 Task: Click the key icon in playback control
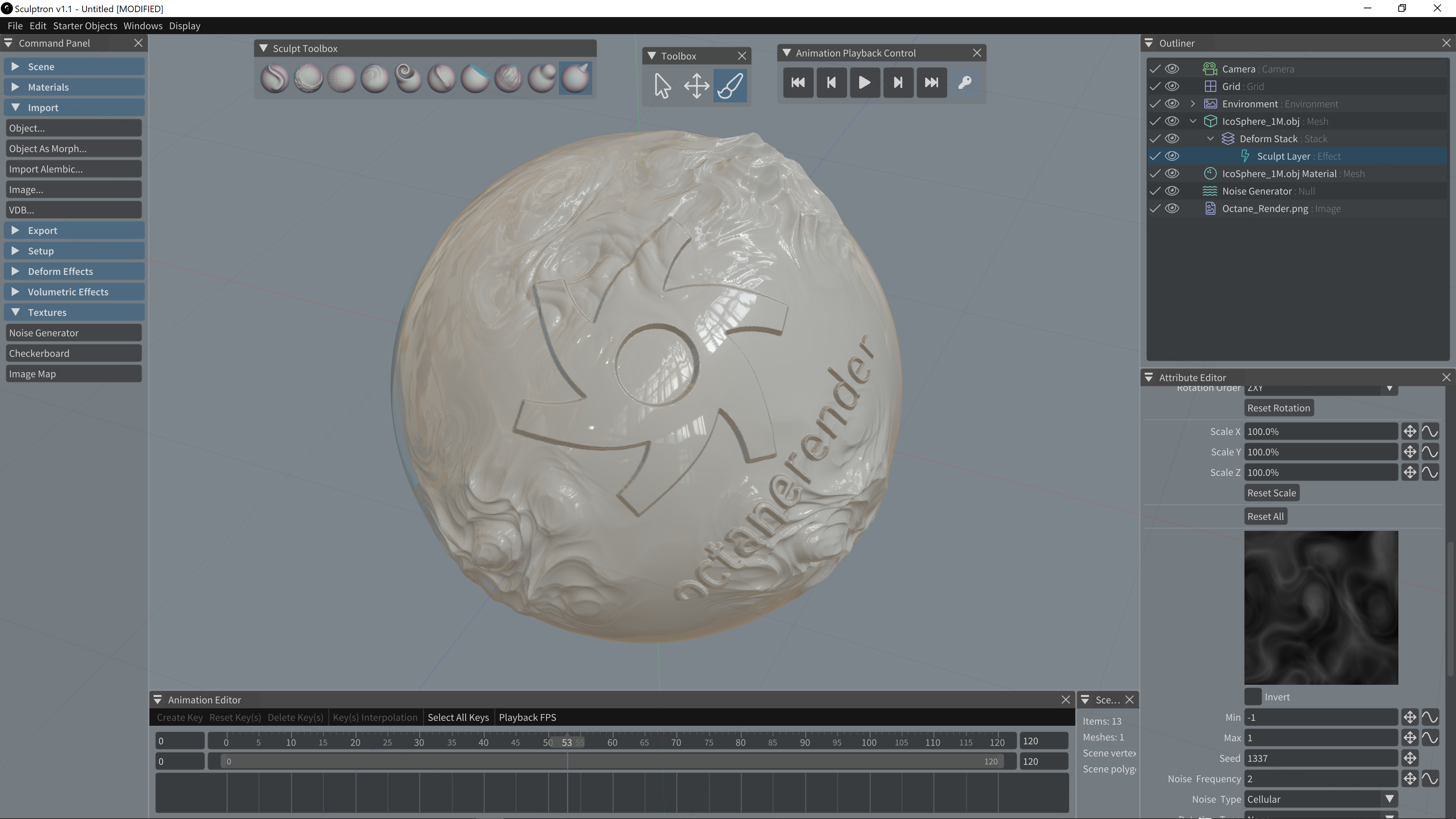point(965,83)
